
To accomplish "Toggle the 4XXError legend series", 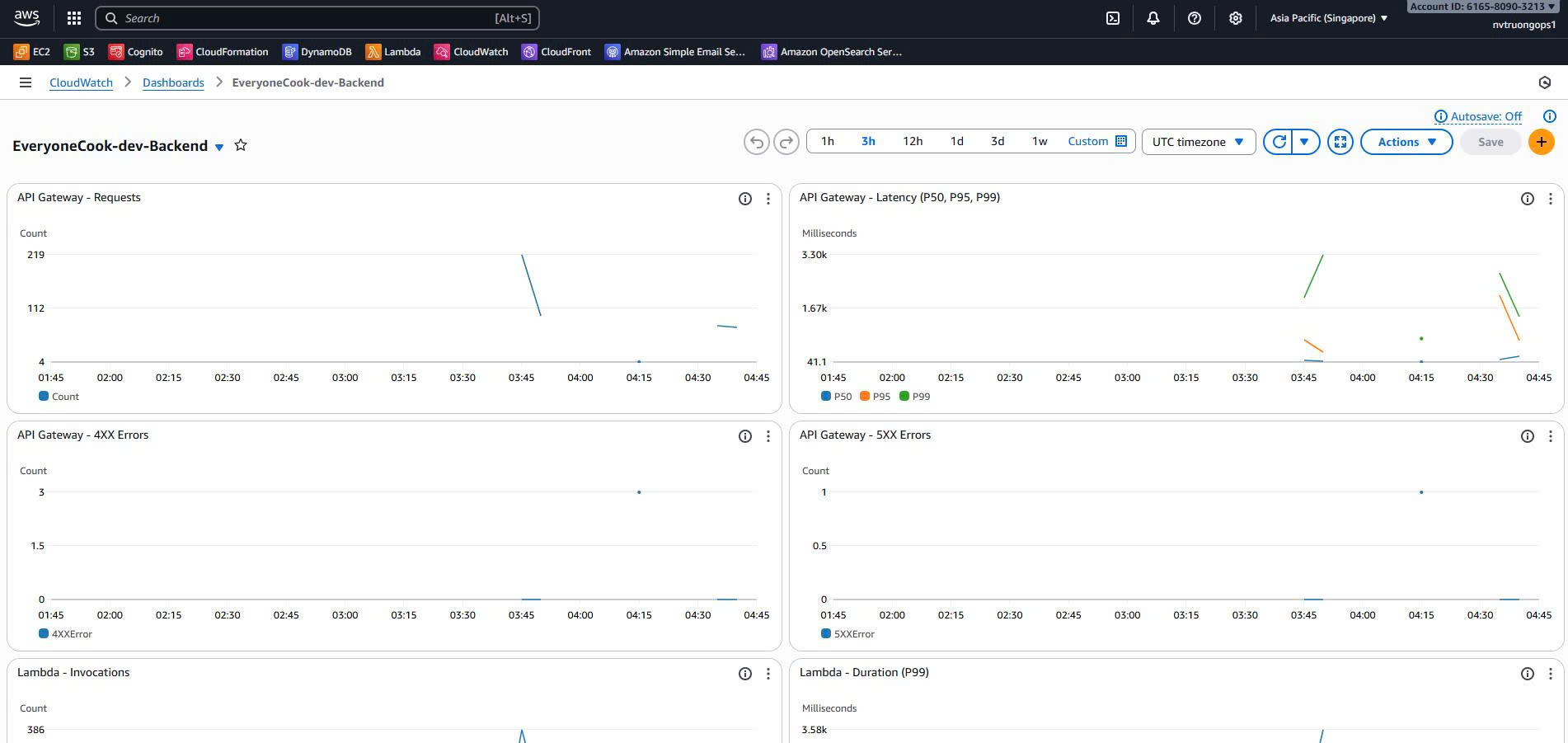I will [x=65, y=634].
